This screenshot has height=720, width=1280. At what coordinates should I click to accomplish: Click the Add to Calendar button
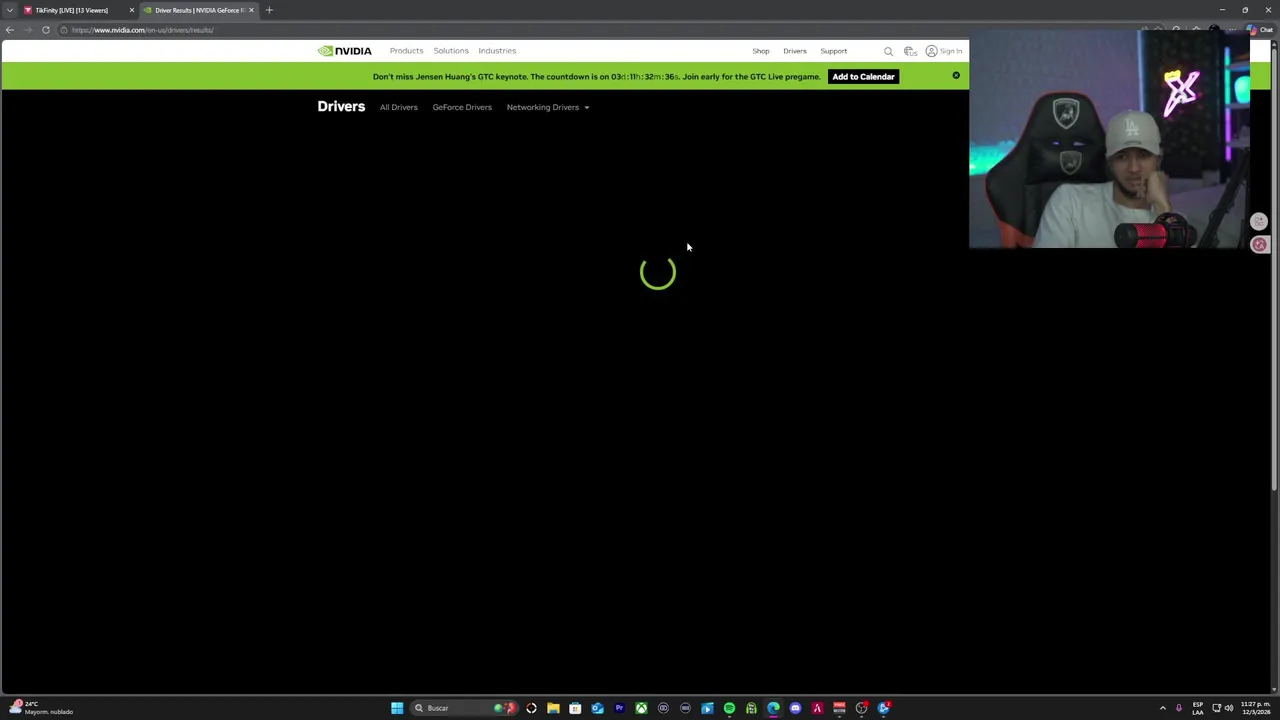coord(863,77)
